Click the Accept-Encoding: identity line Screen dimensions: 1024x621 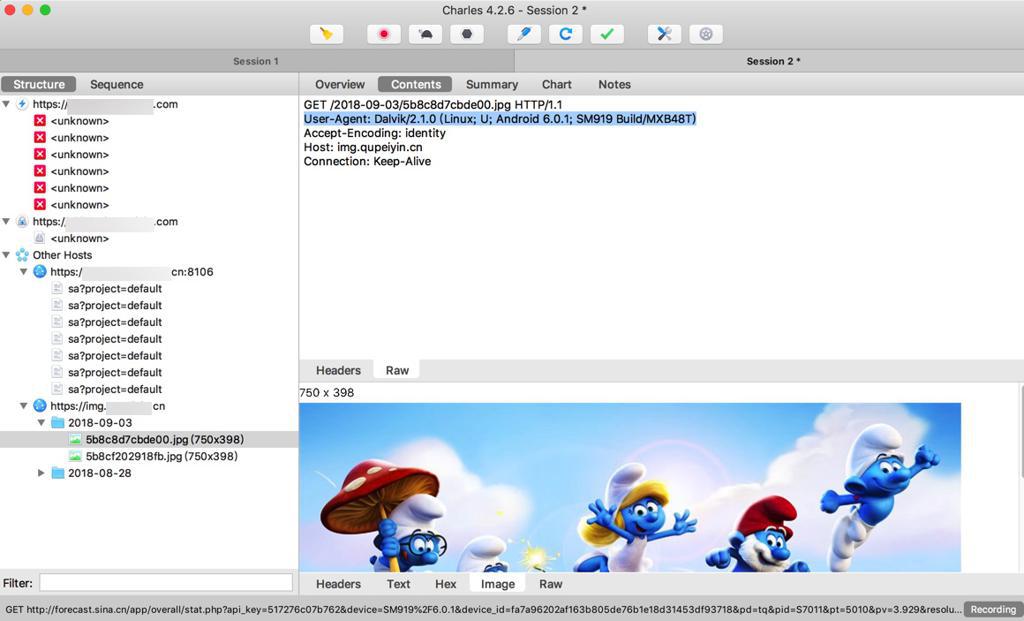click(375, 133)
